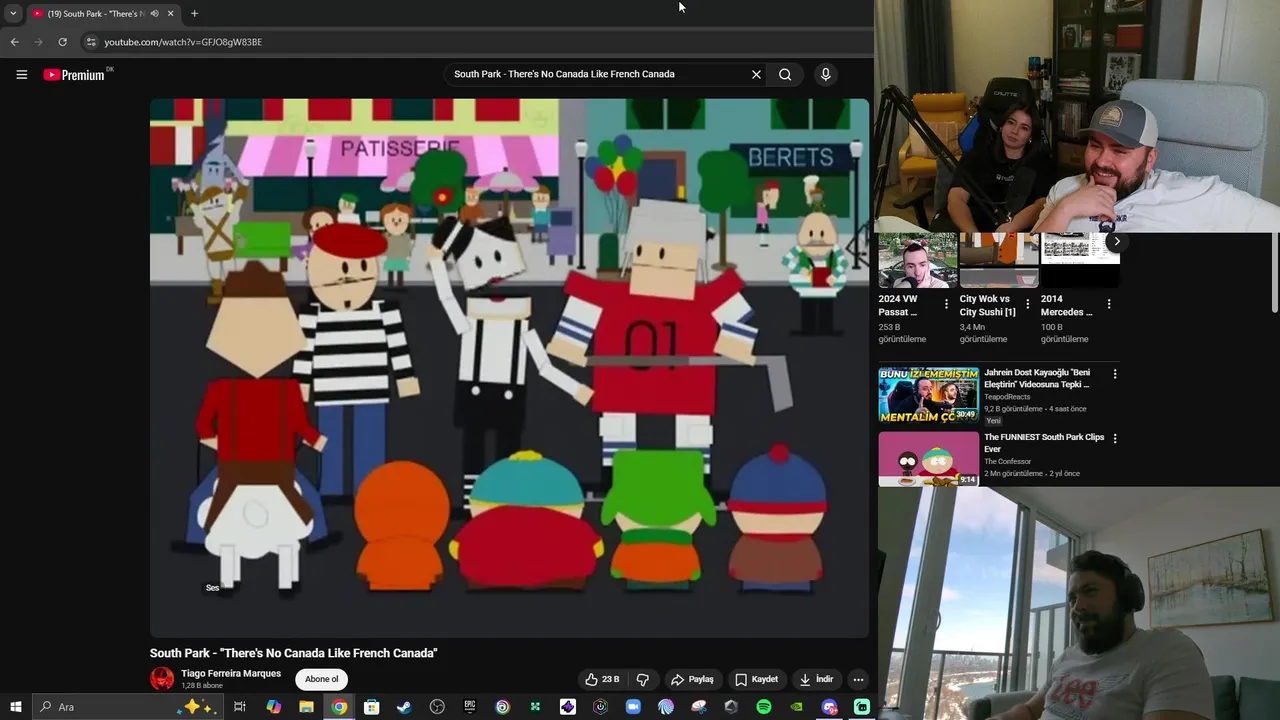Reload the page with the refresh icon
1280x720 pixels.
[62, 42]
